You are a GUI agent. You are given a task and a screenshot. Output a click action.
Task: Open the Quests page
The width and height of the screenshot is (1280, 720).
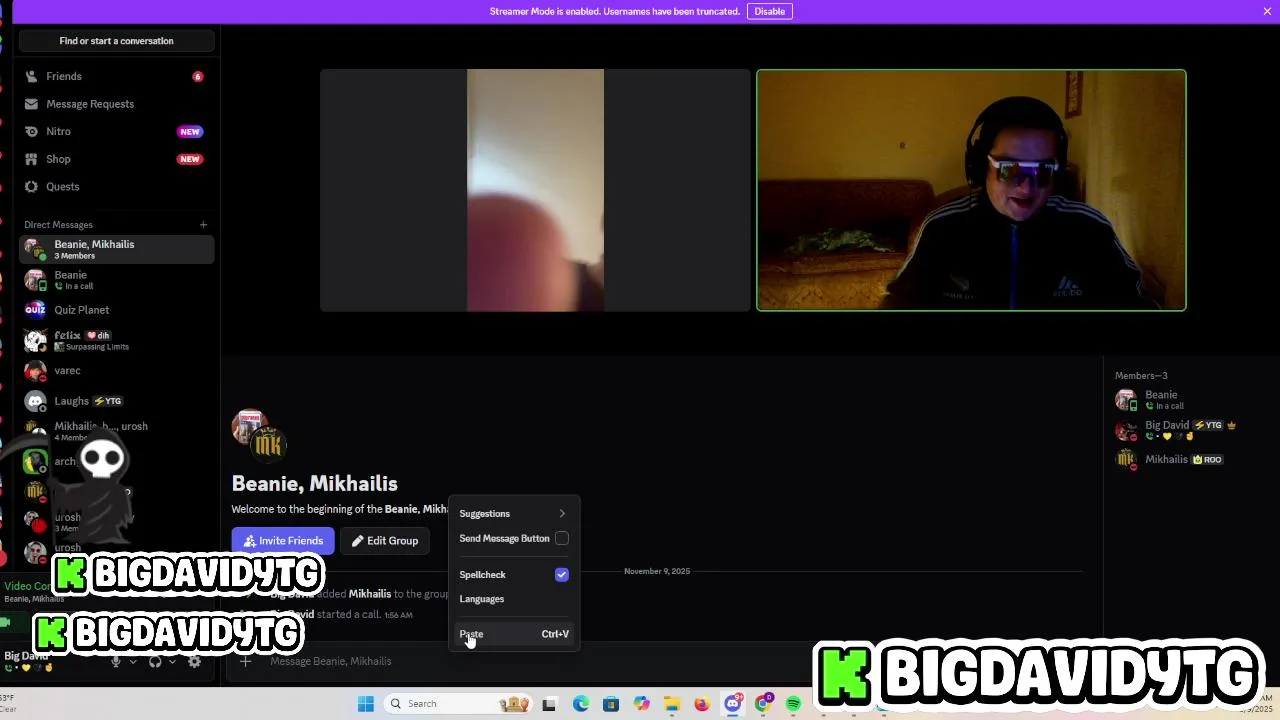116,186
